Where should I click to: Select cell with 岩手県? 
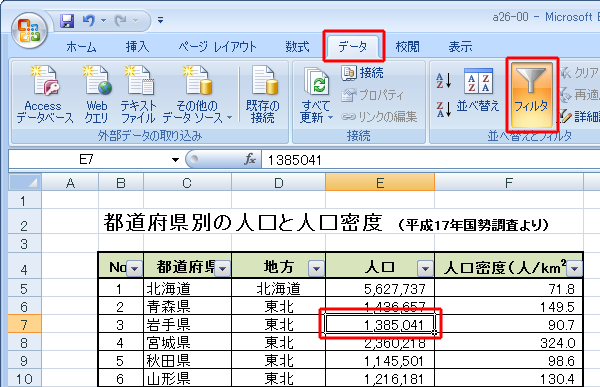[188, 325]
